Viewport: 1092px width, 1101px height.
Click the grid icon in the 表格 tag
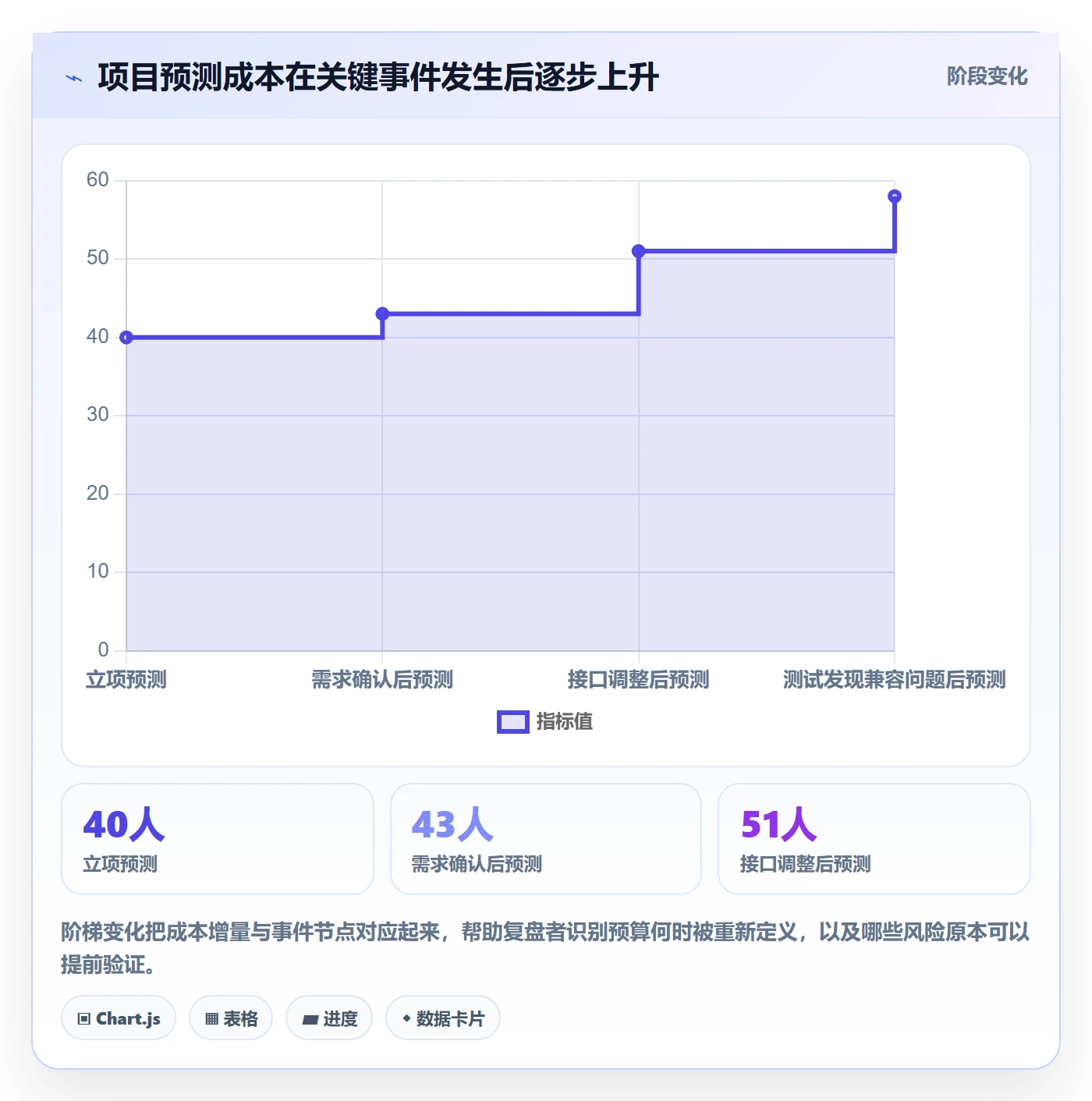point(211,1019)
